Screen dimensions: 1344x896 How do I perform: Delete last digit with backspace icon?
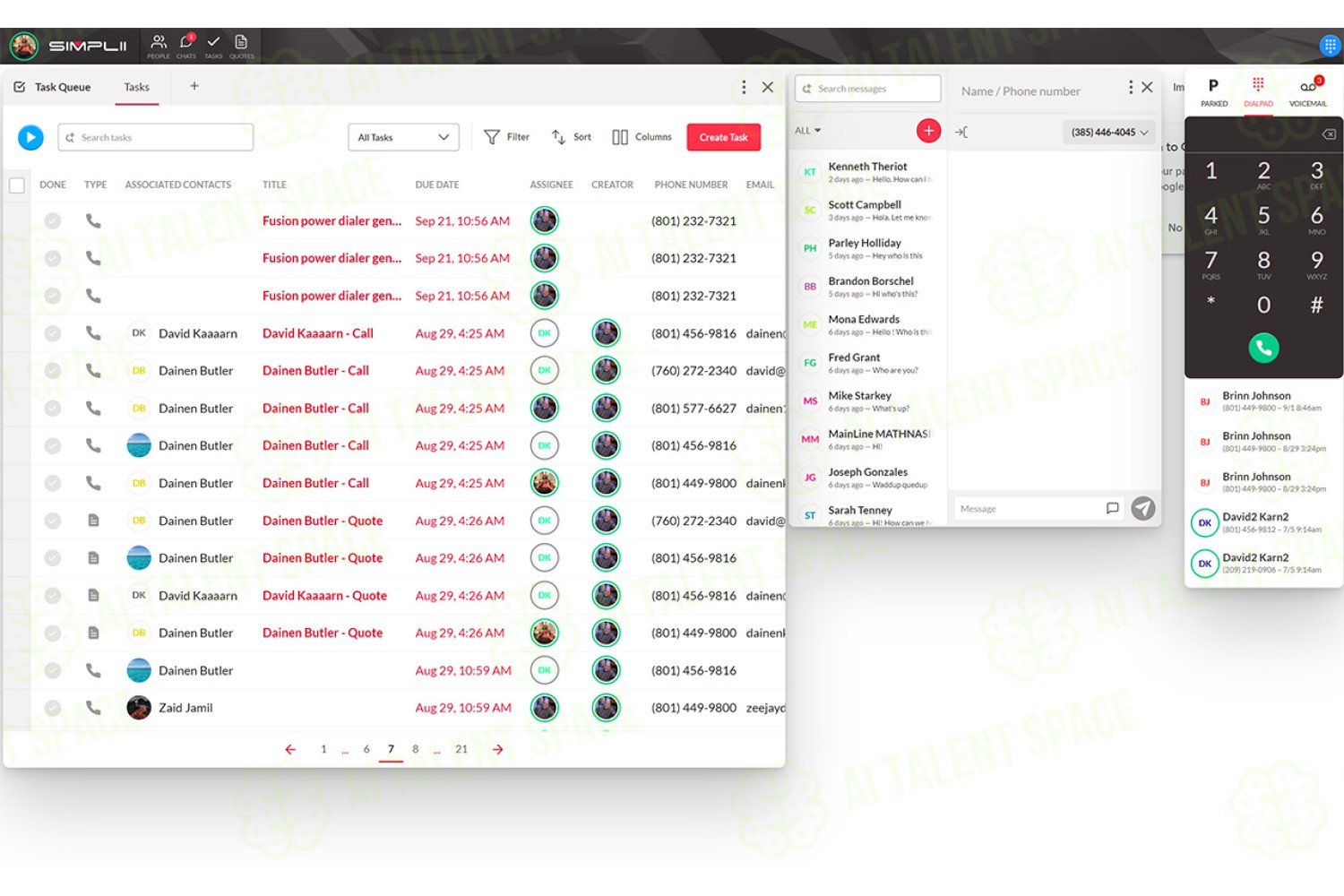click(1329, 134)
